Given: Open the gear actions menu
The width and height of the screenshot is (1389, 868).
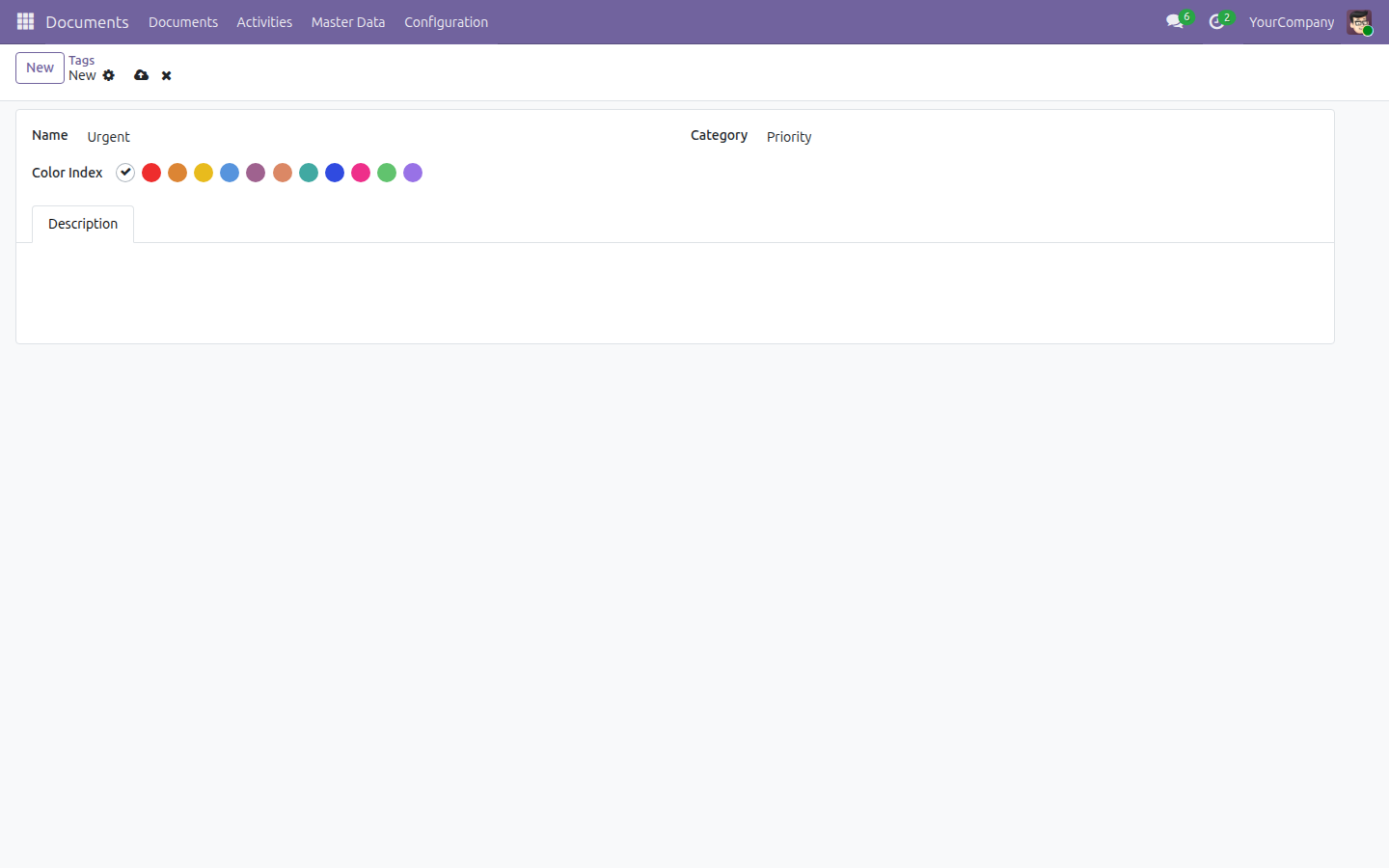Looking at the screenshot, I should click(109, 75).
